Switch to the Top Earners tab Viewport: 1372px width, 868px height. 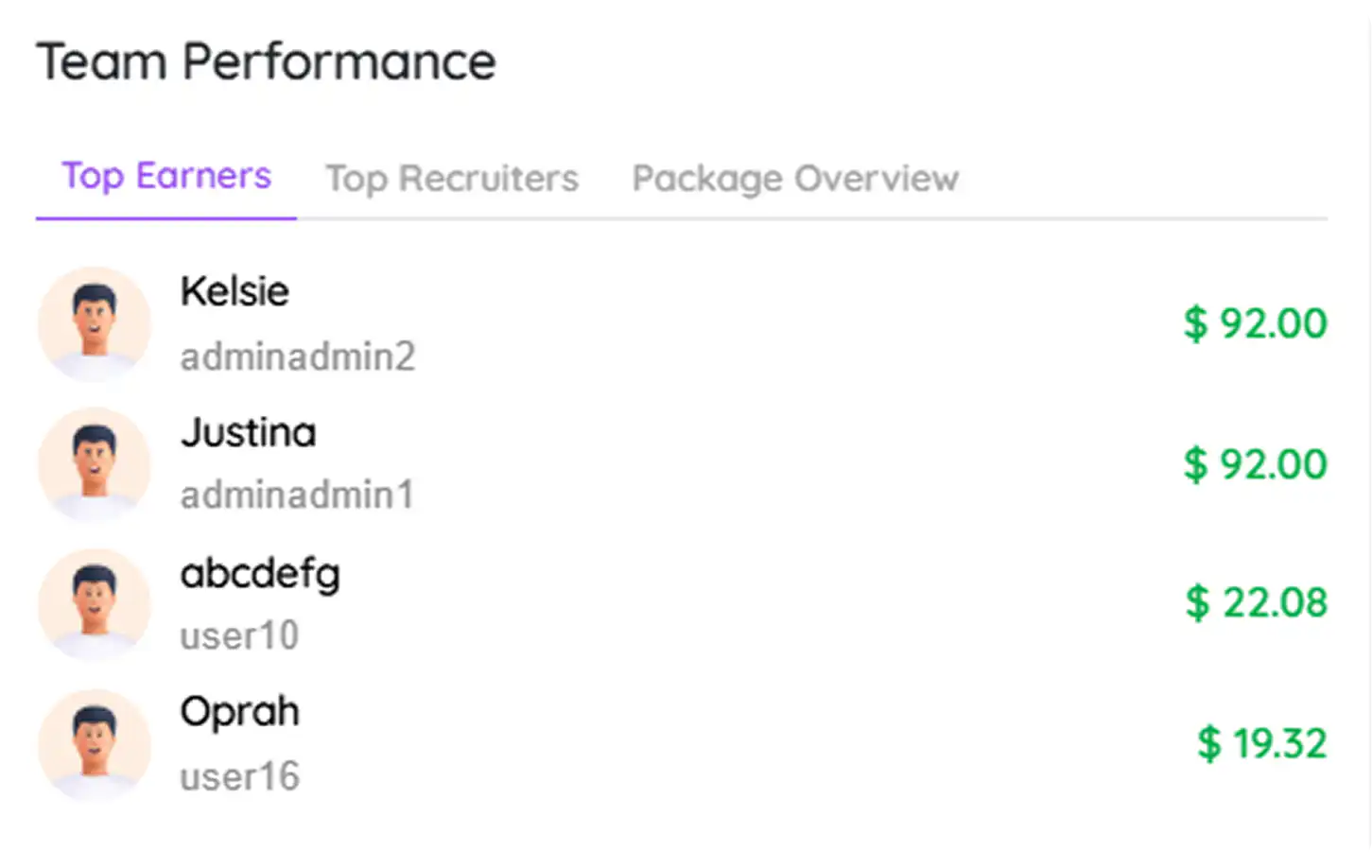(x=166, y=177)
